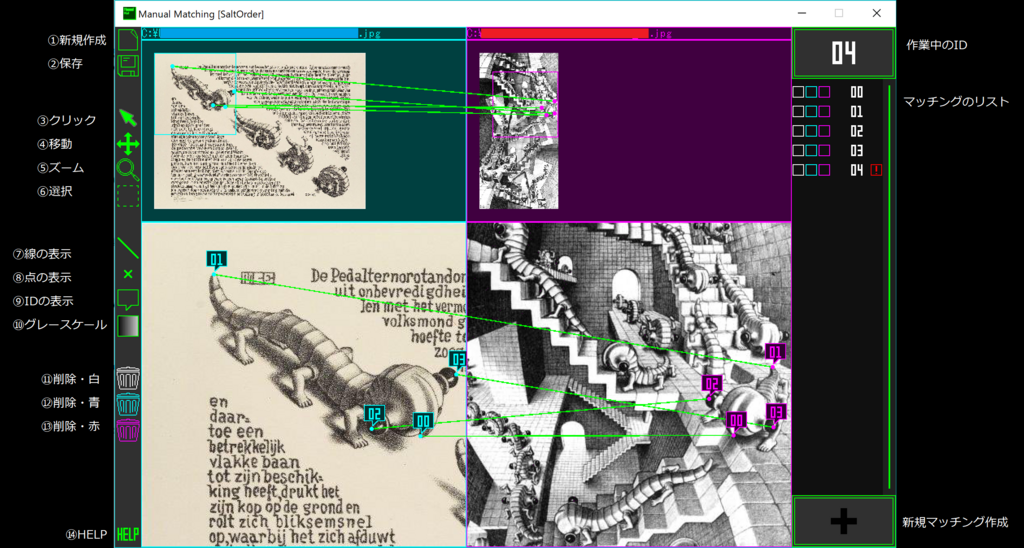Choose the magnifying glass zoom tool
1024x548 pixels.
pyautogui.click(x=128, y=169)
